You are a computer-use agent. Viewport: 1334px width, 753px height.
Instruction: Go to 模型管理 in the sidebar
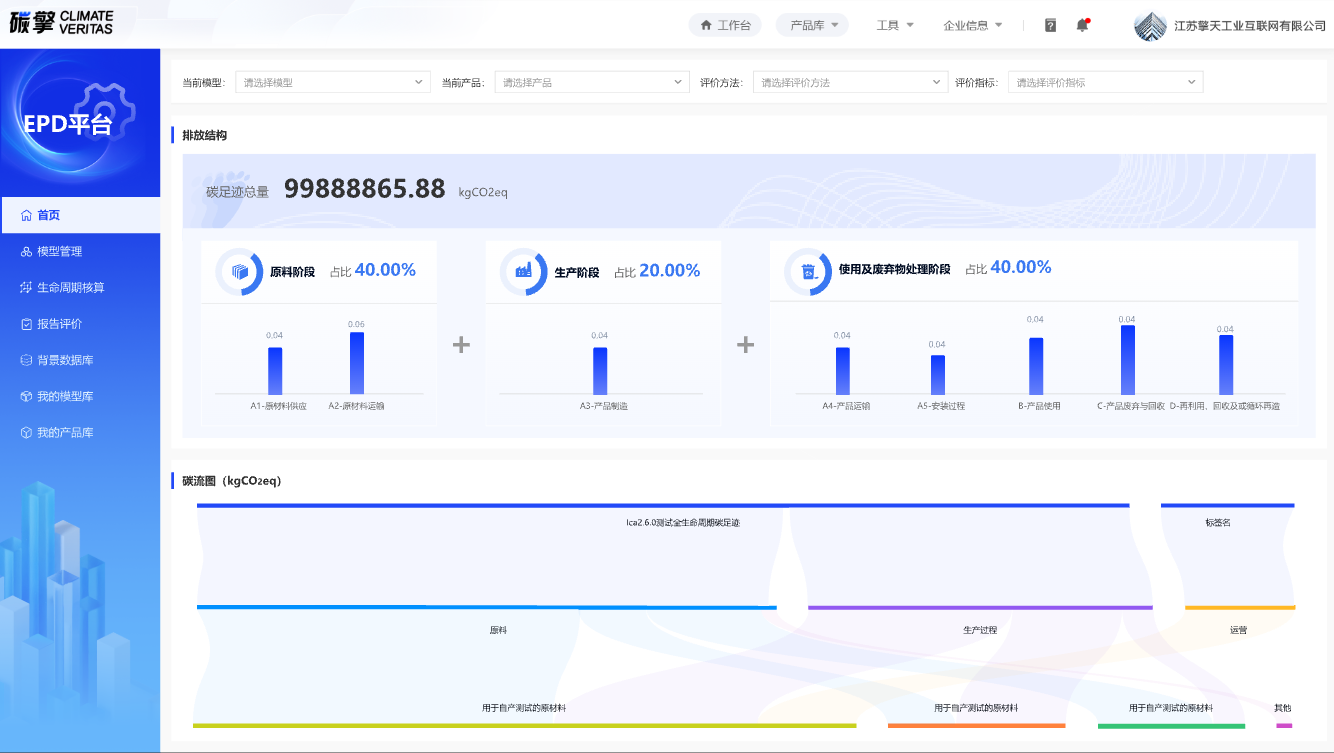click(x=59, y=251)
